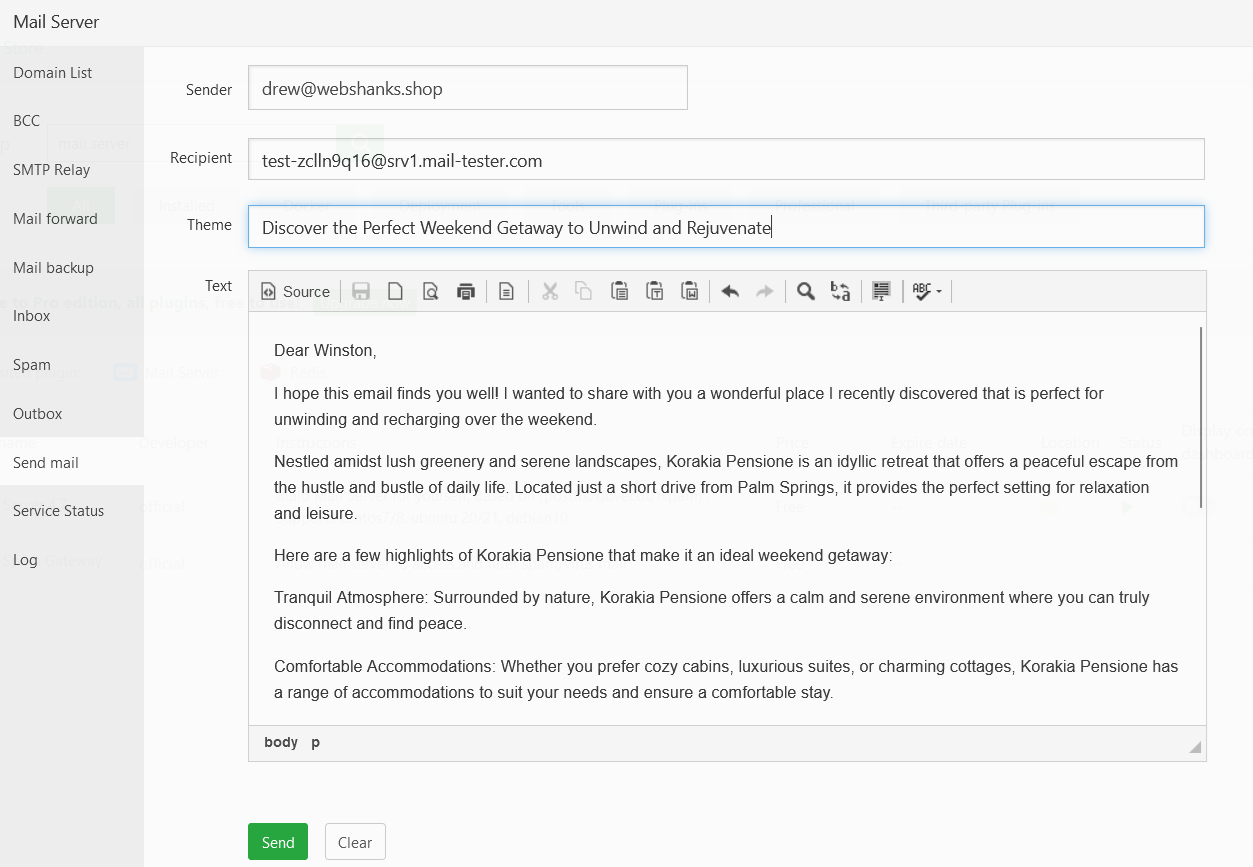This screenshot has width=1253, height=867.
Task: Click the Paste from Word icon
Action: 689,291
